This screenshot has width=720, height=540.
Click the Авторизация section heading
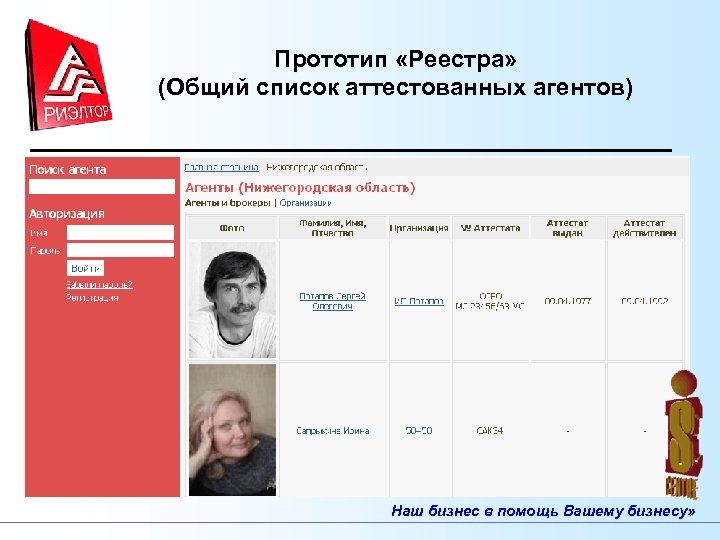click(x=67, y=214)
